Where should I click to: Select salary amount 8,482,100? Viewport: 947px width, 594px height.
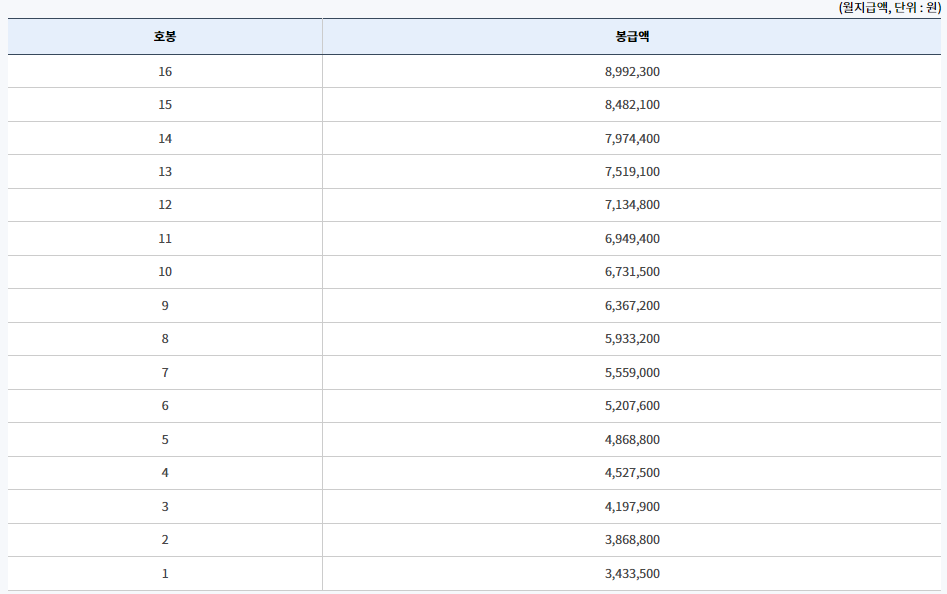coord(632,105)
